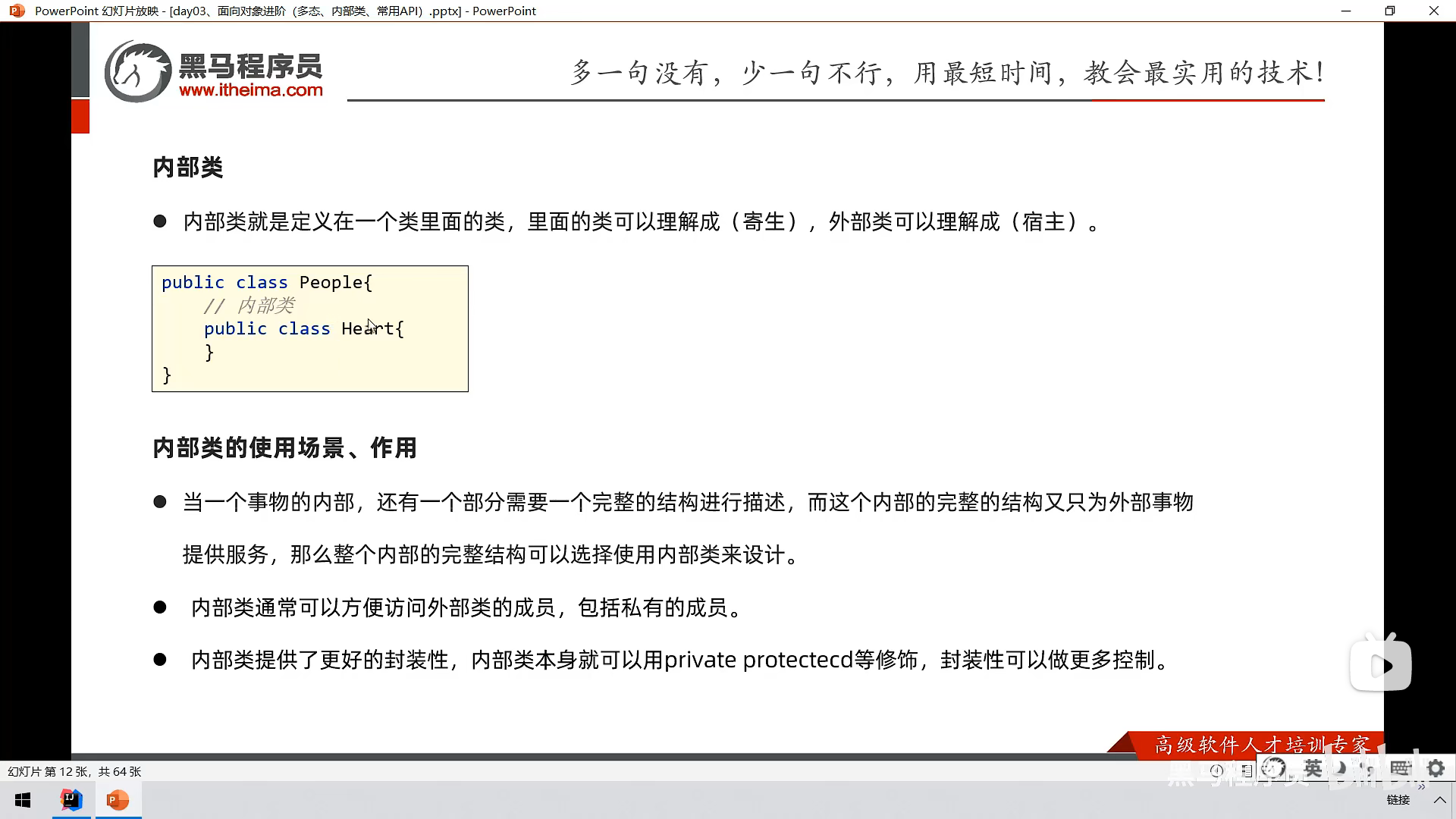This screenshot has height=819, width=1456.
Task: Toggle IME English/Chinese mode button
Action: coord(1313,769)
